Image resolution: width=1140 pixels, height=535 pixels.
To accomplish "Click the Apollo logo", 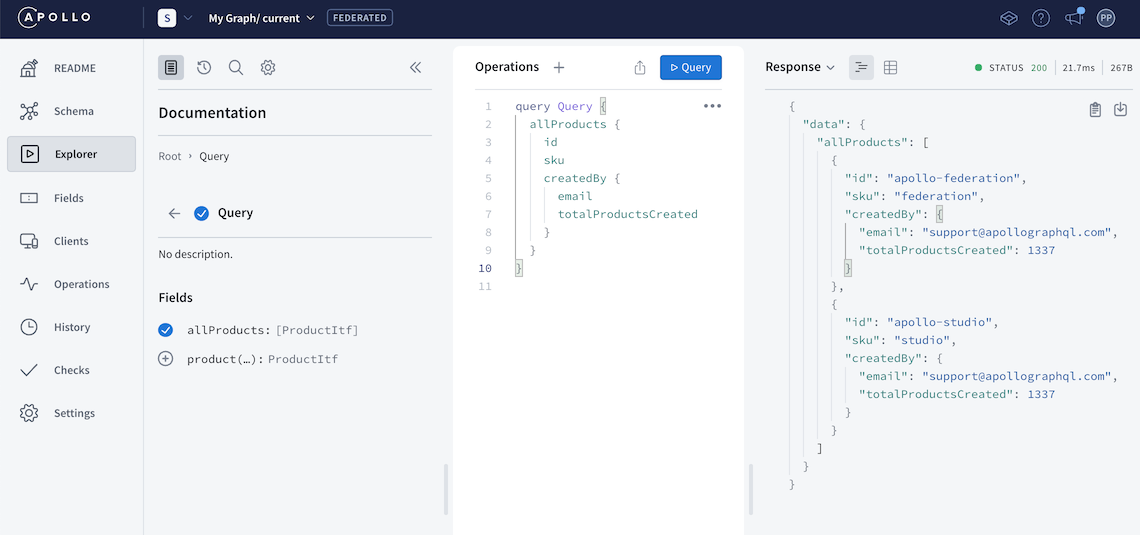I will [55, 17].
